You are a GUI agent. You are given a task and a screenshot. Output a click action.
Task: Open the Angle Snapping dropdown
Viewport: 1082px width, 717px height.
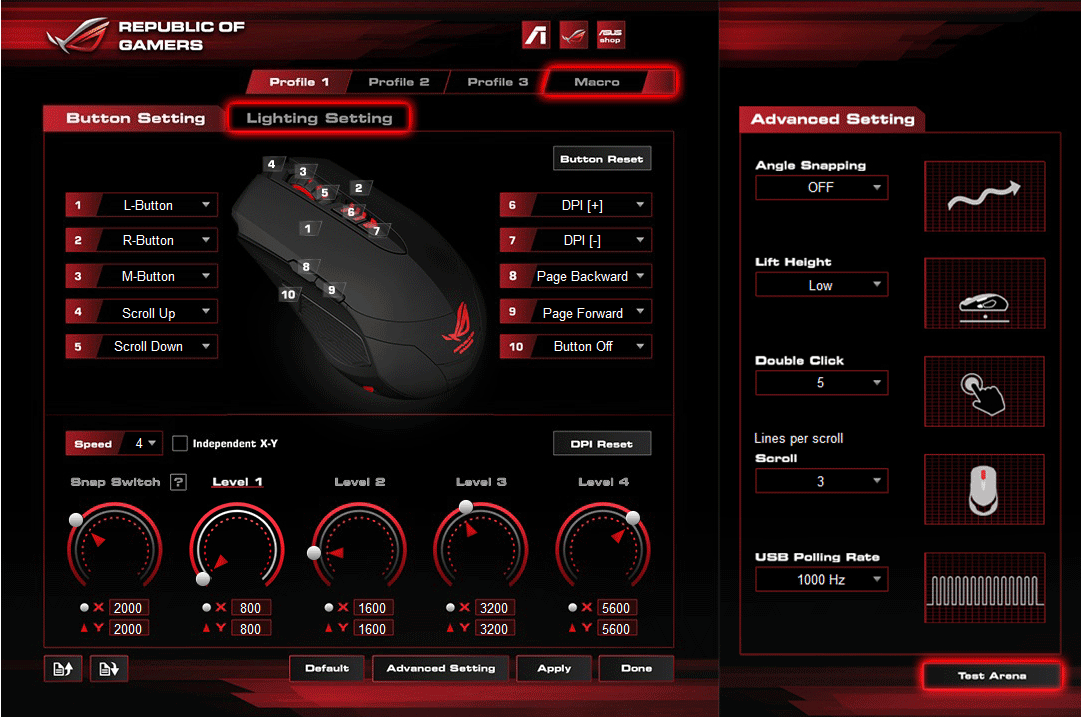pyautogui.click(x=821, y=187)
